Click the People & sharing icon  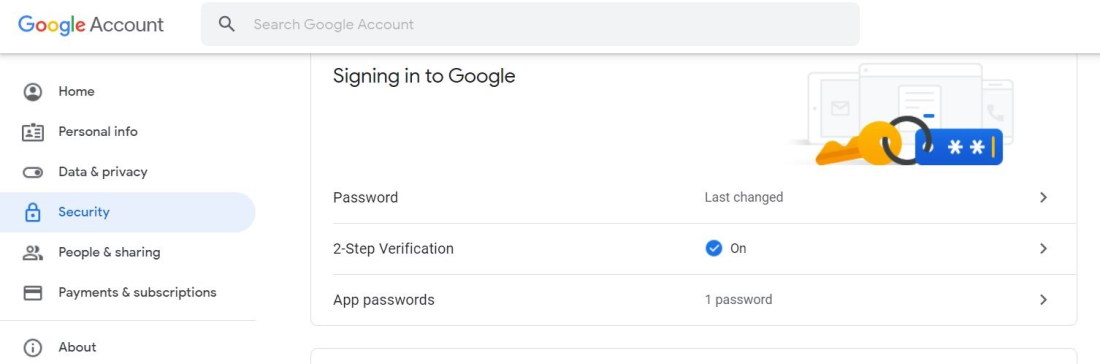33,252
